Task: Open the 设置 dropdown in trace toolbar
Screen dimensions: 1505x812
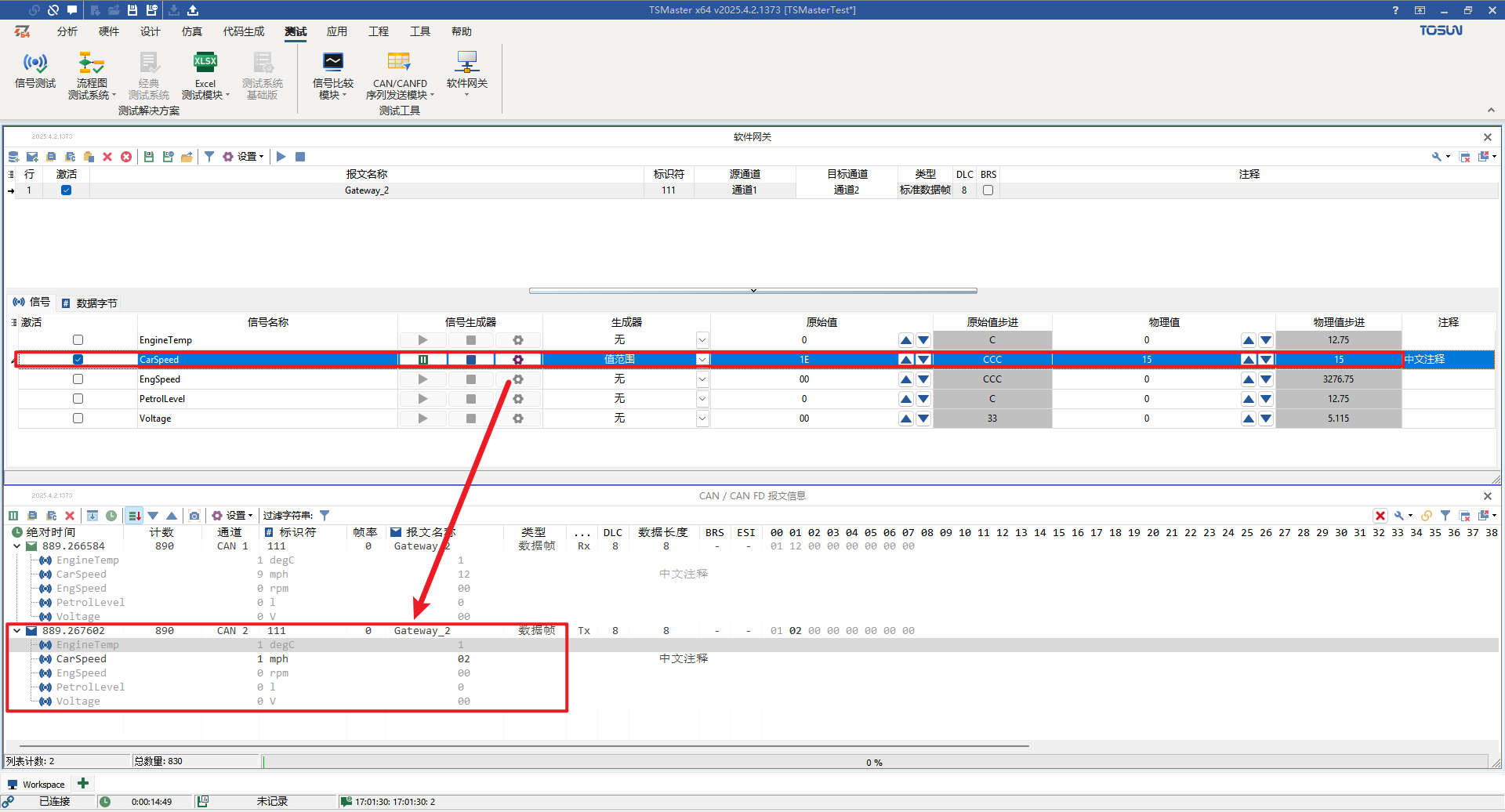Action: coord(233,516)
